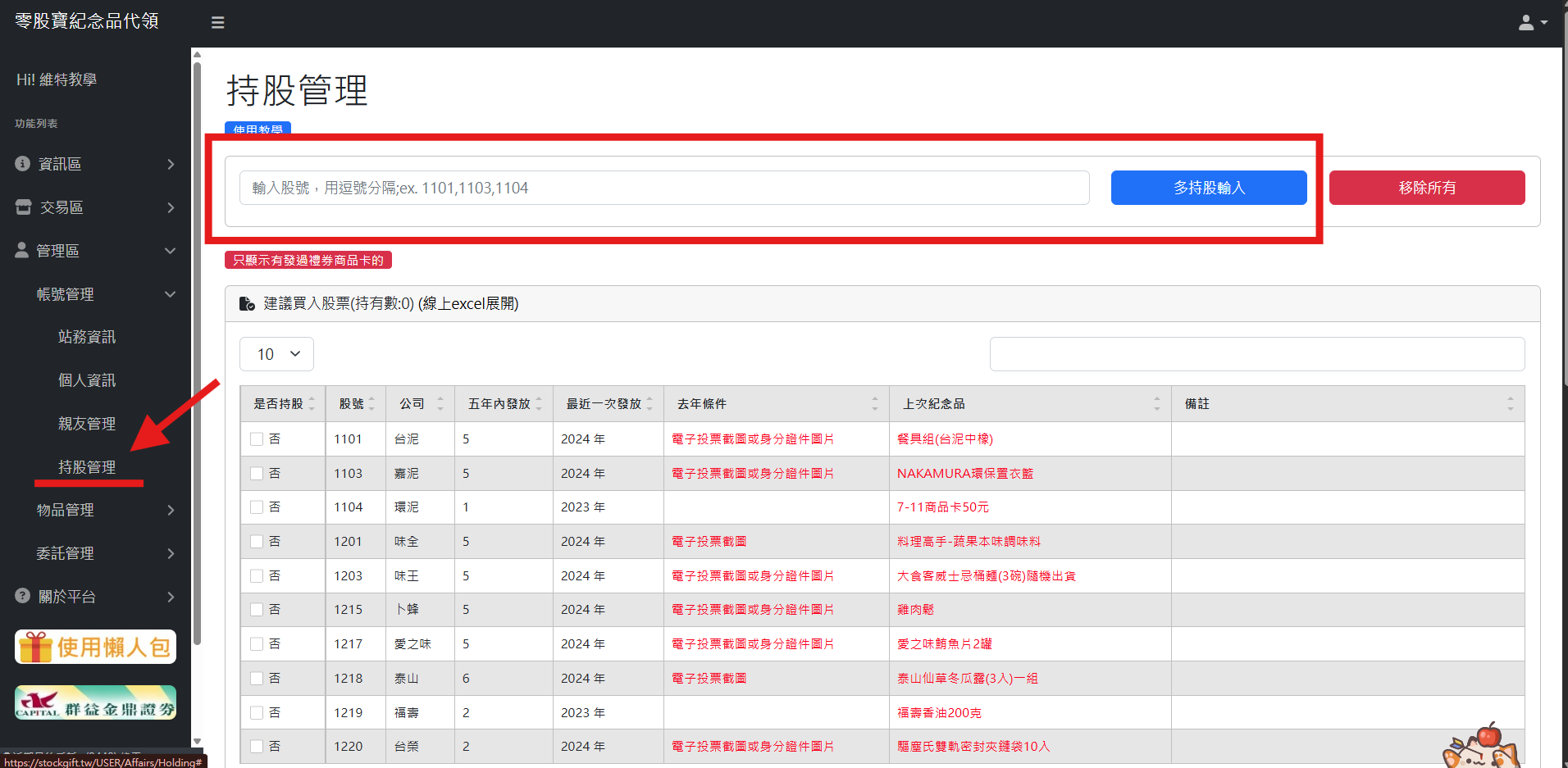This screenshot has width=1568, height=768.
Task: Expand the 資訊區 sidebar section
Action: click(x=95, y=164)
